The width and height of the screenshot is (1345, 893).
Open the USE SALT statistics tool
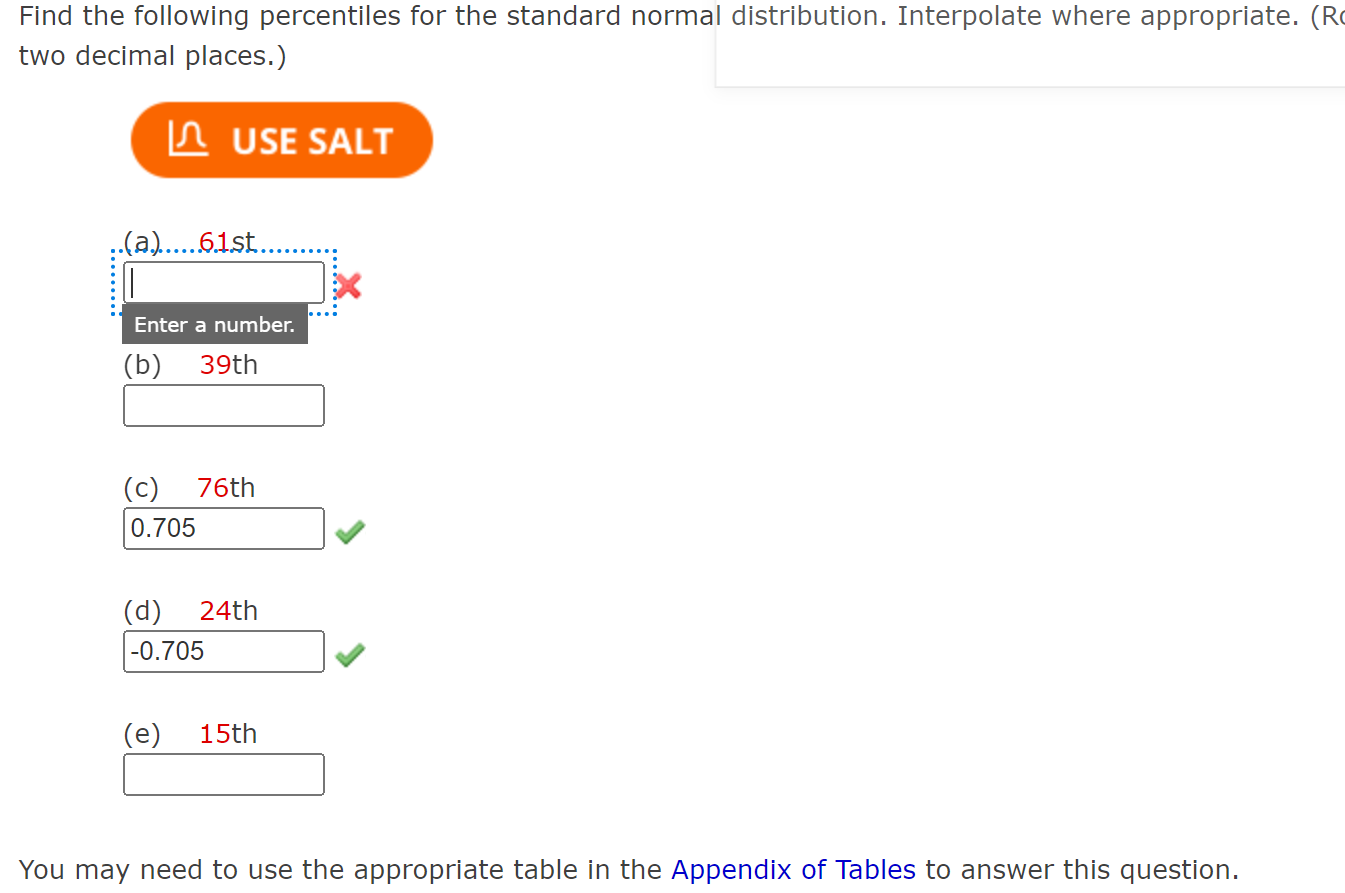click(281, 140)
